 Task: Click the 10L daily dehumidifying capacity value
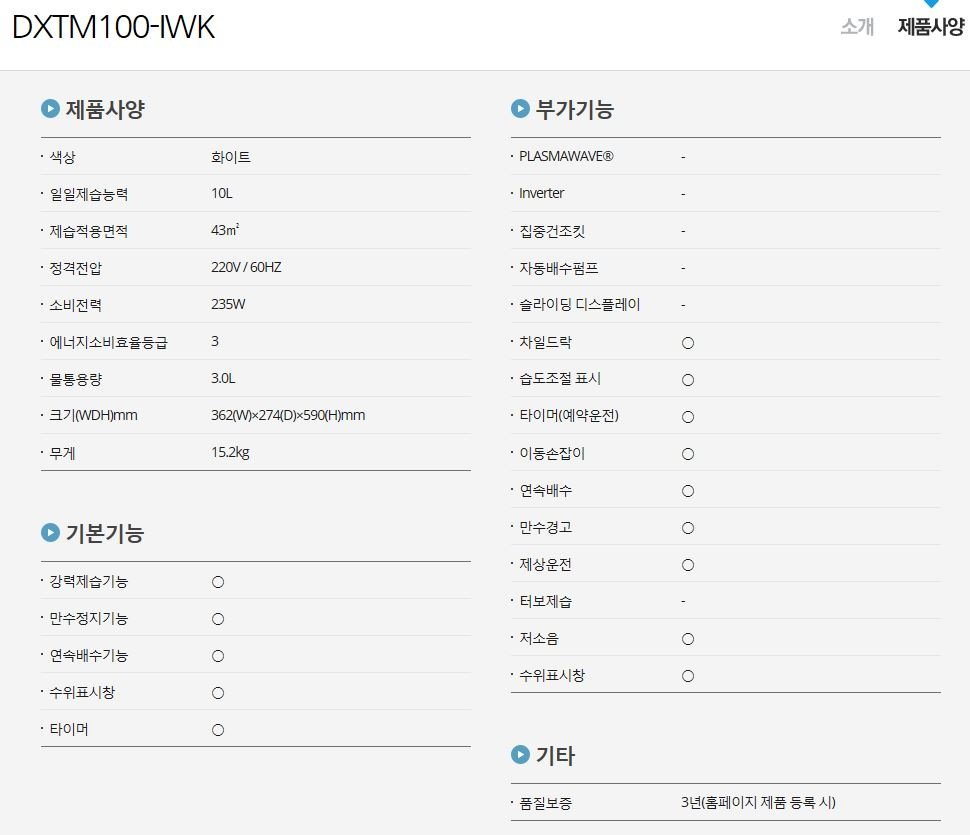221,194
